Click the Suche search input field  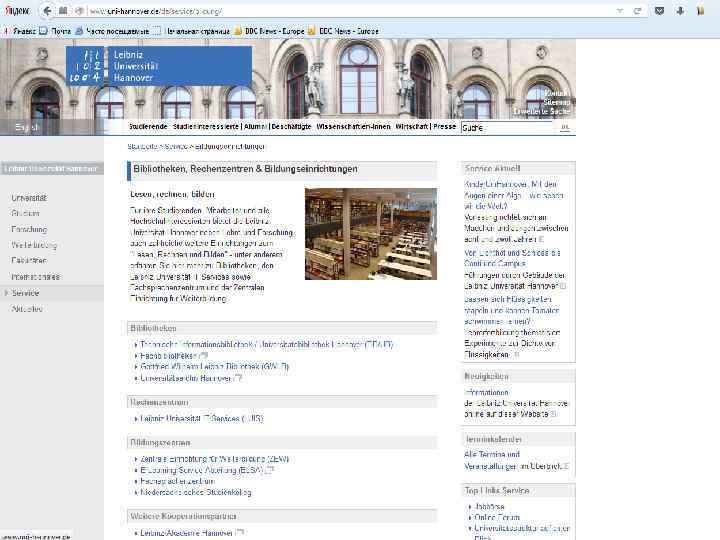coord(507,128)
